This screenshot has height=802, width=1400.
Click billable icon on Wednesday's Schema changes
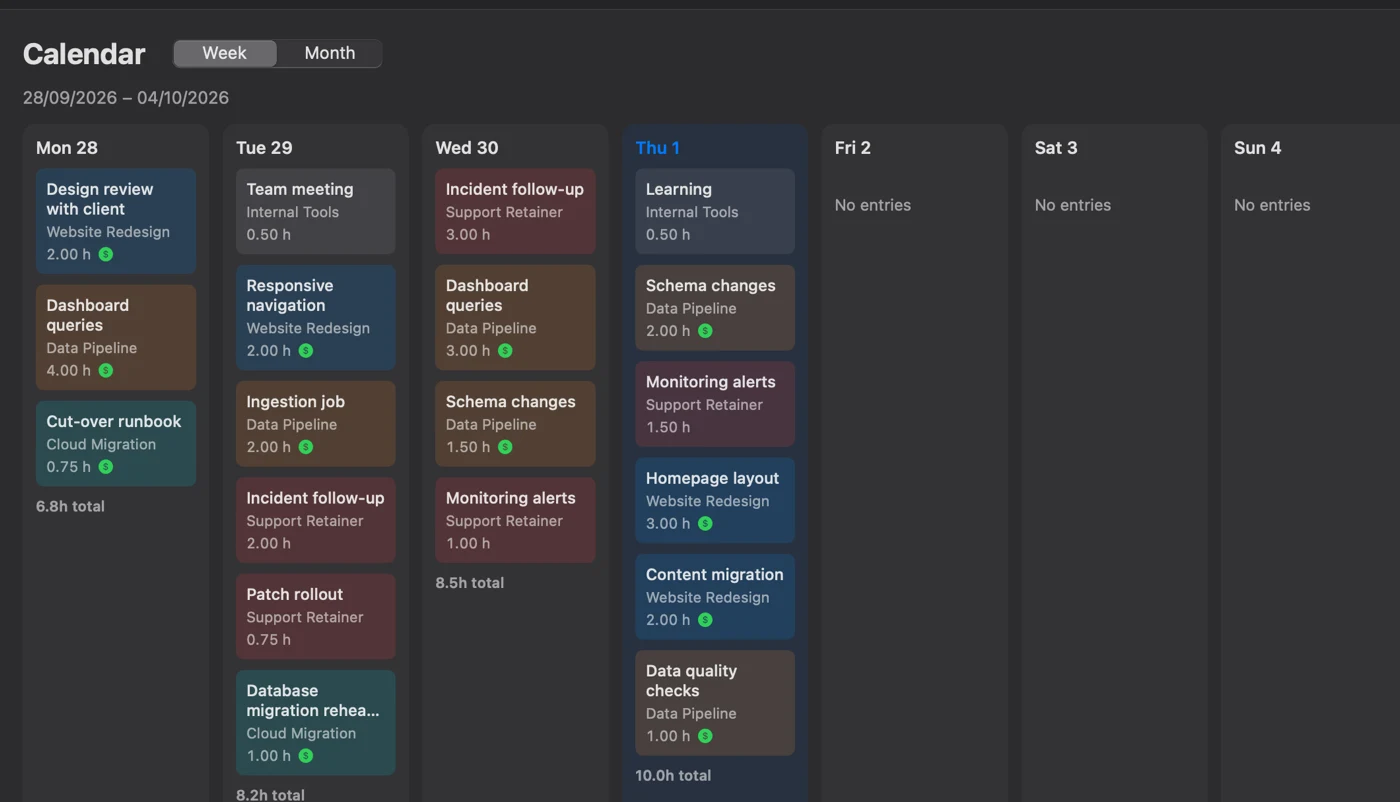click(505, 446)
